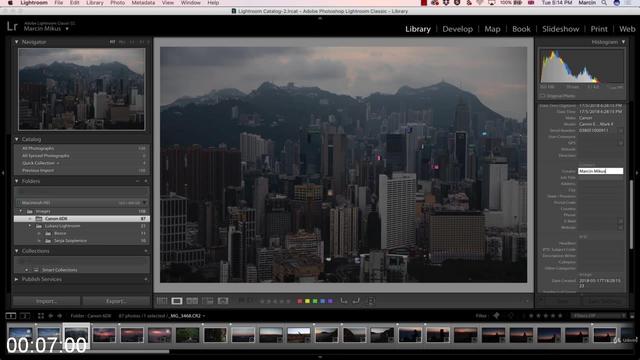Go back with filmstrip left arrow
The height and width of the screenshot is (360, 640).
coord(51,316)
